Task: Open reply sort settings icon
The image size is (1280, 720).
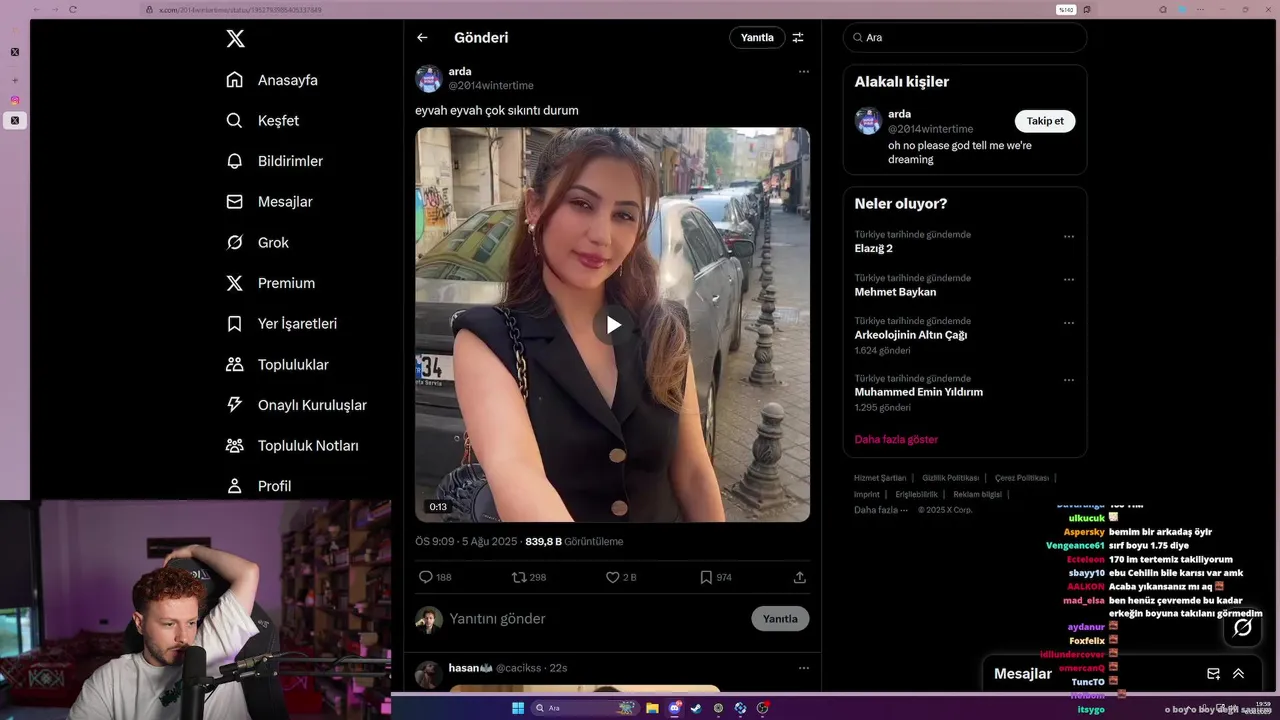Action: (x=798, y=38)
